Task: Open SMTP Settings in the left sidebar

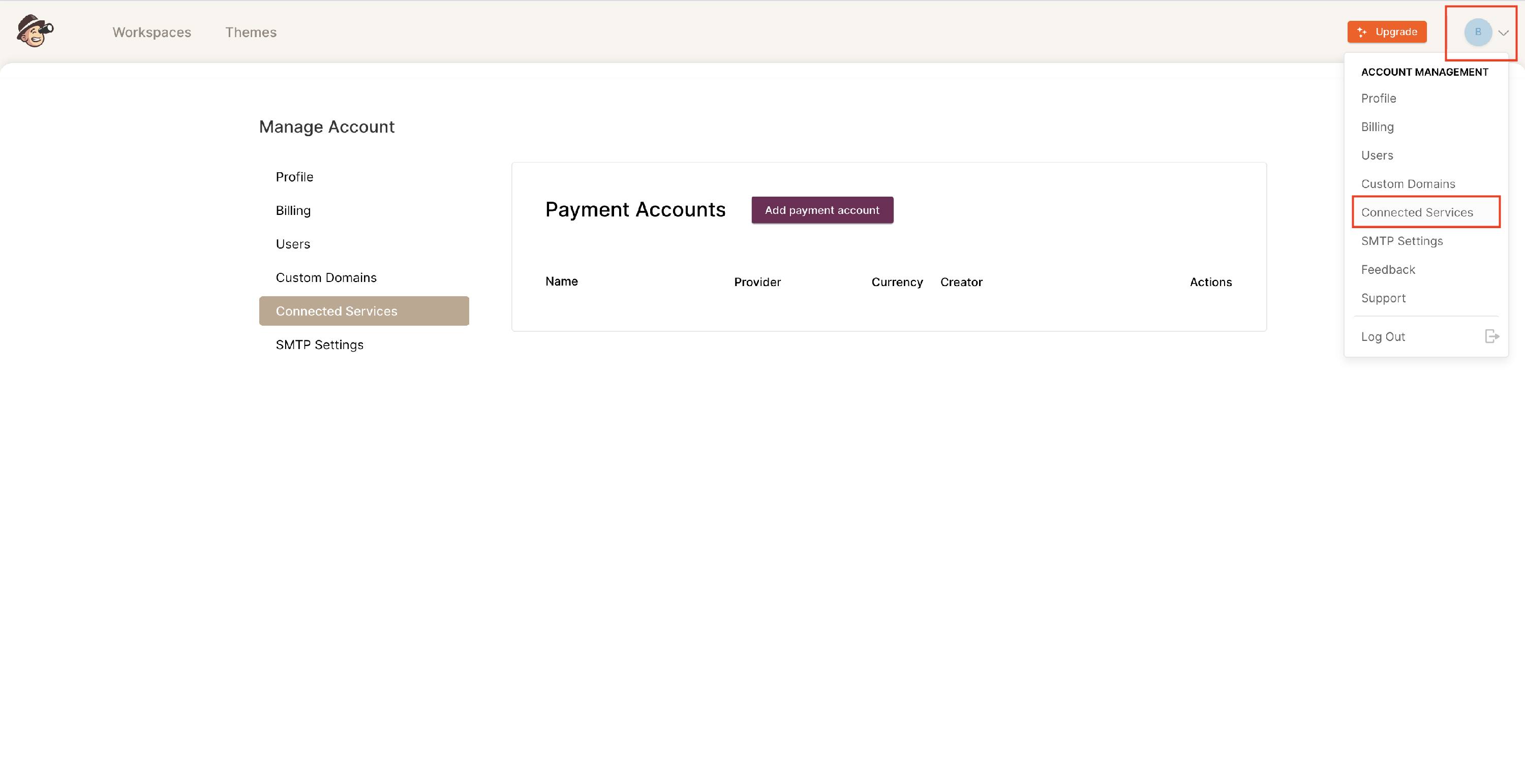Action: [x=319, y=344]
